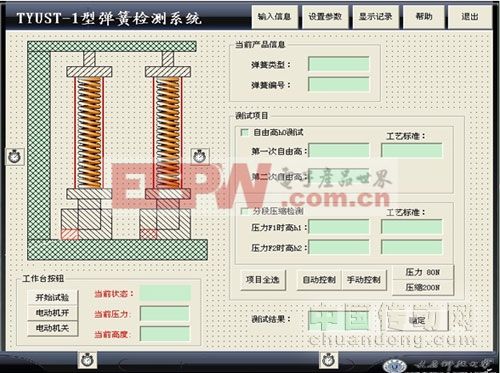Click the 当前状态 display field
Screen dimensions: 500x373
[x=165, y=293]
